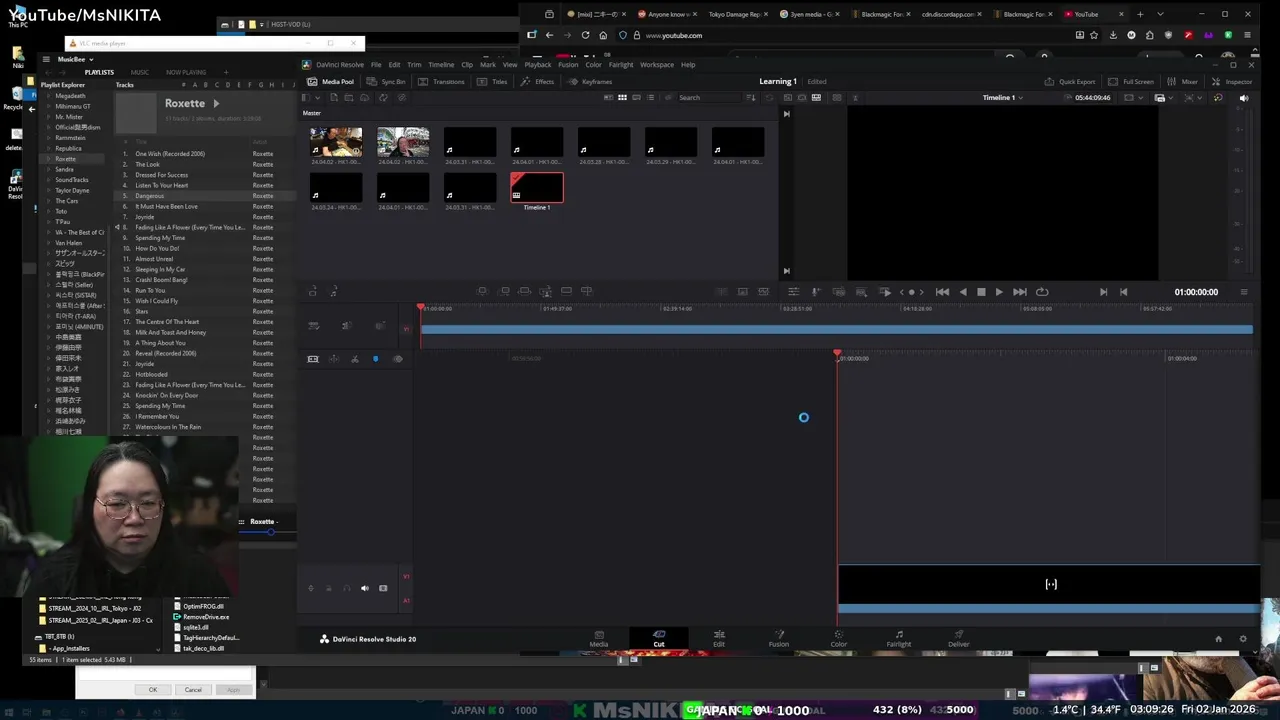Click the lower timeline red playhead
This screenshot has width=1280, height=720.
[x=838, y=354]
